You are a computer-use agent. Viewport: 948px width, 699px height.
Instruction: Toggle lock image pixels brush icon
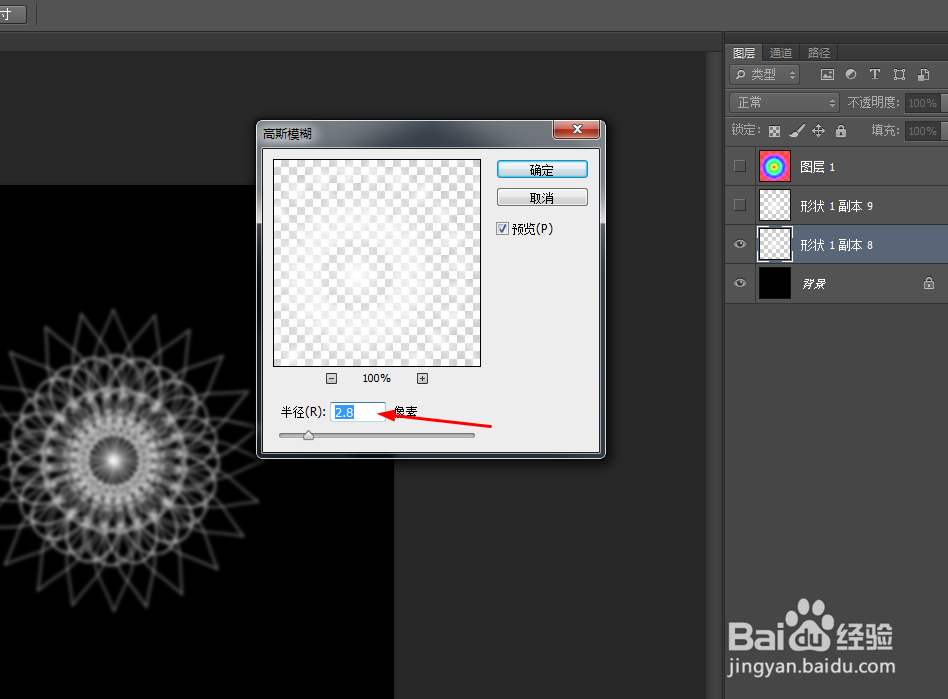point(797,131)
